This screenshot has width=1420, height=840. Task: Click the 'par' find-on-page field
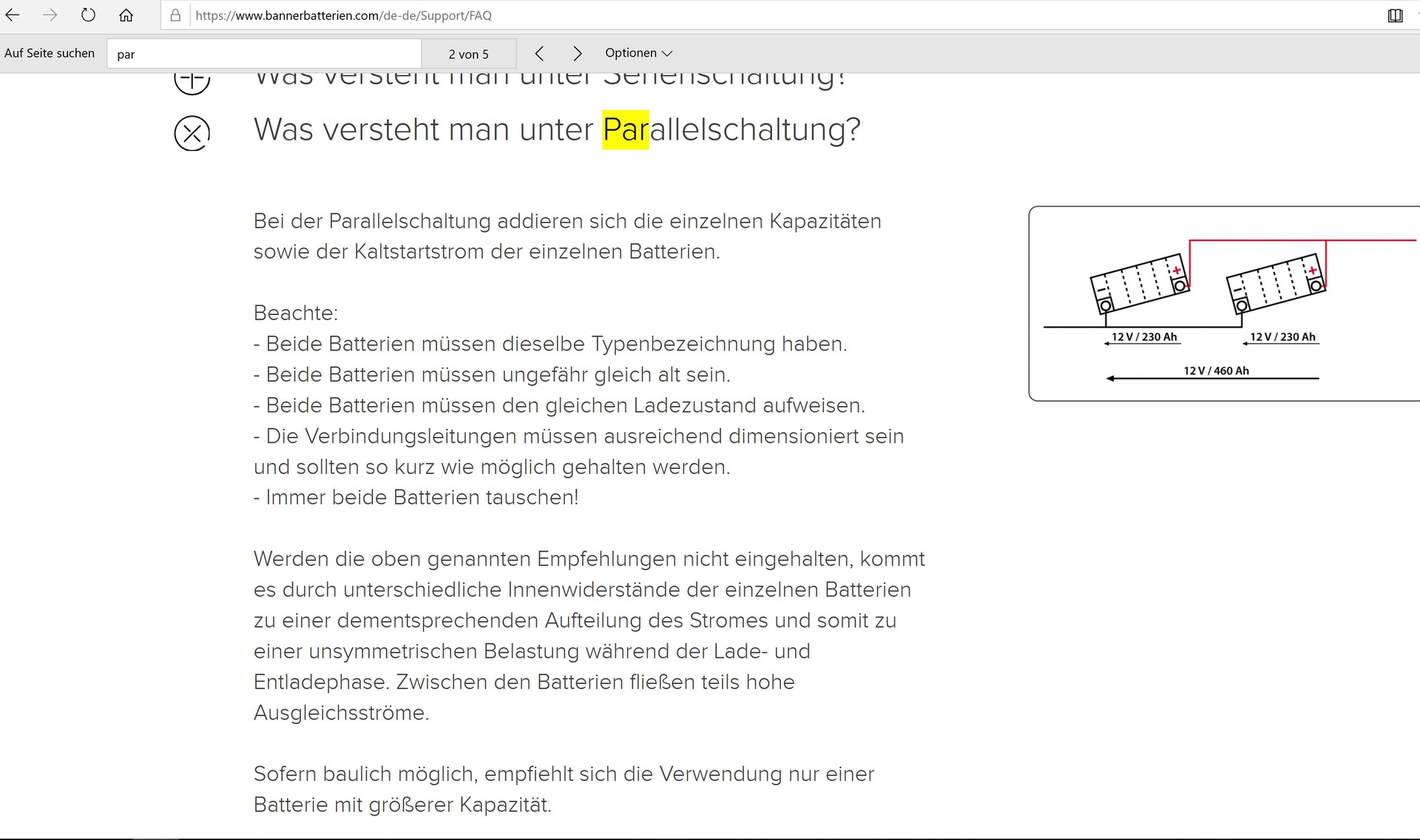point(264,54)
